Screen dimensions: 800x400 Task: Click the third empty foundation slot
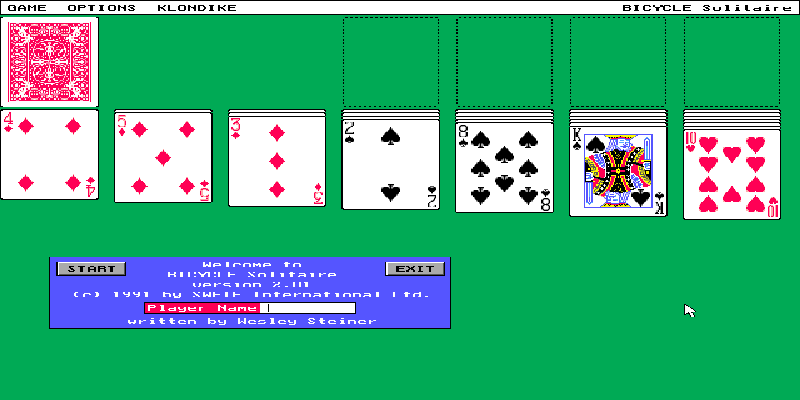click(x=617, y=61)
